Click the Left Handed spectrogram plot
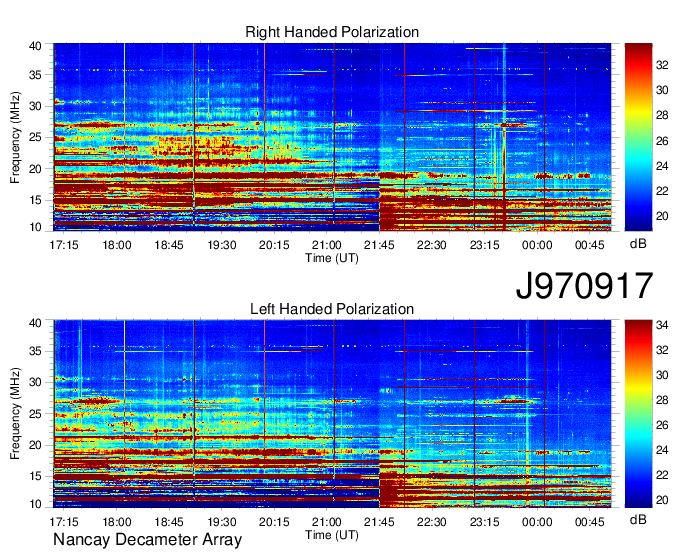 tap(332, 414)
